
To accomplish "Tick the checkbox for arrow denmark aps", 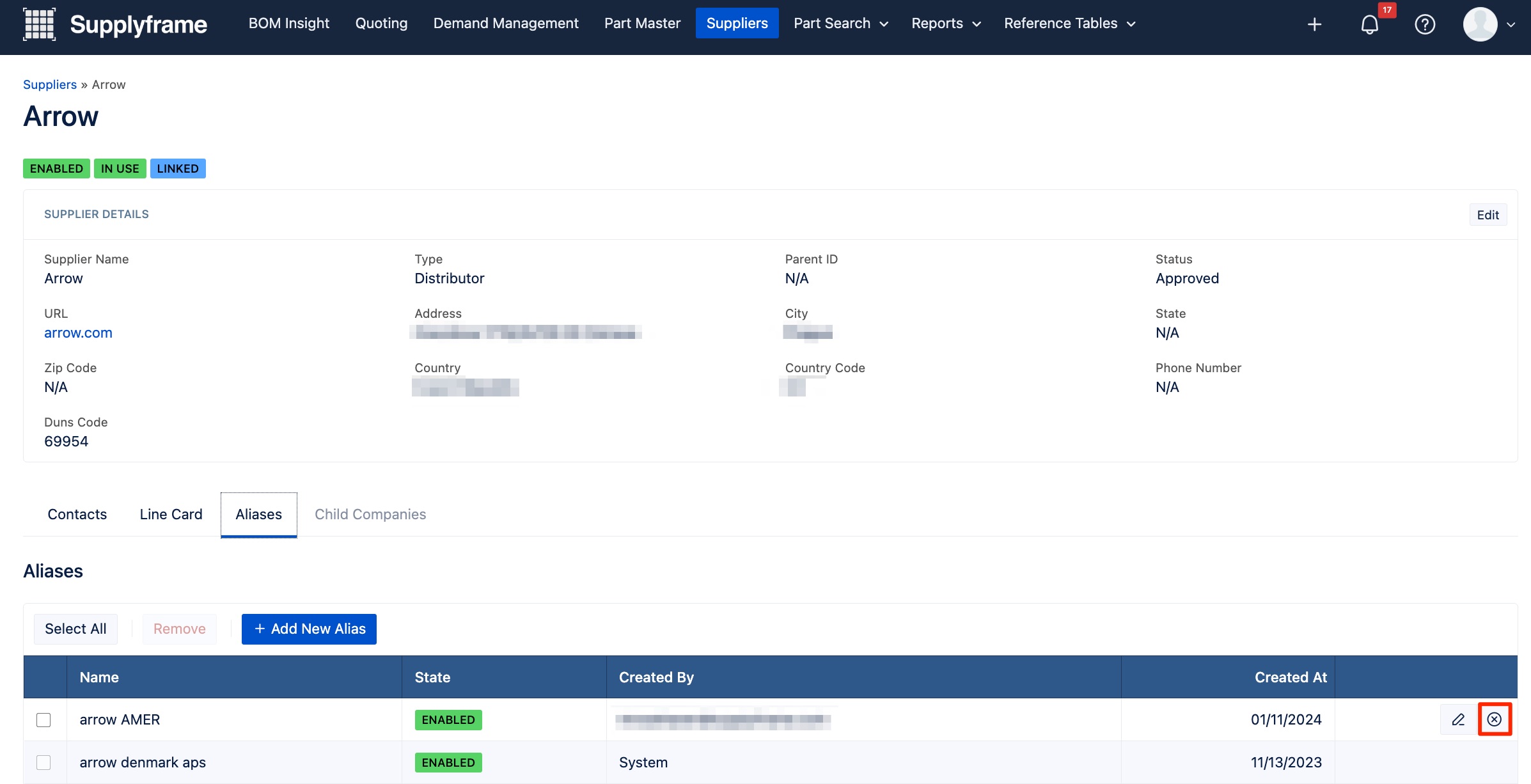I will point(43,762).
